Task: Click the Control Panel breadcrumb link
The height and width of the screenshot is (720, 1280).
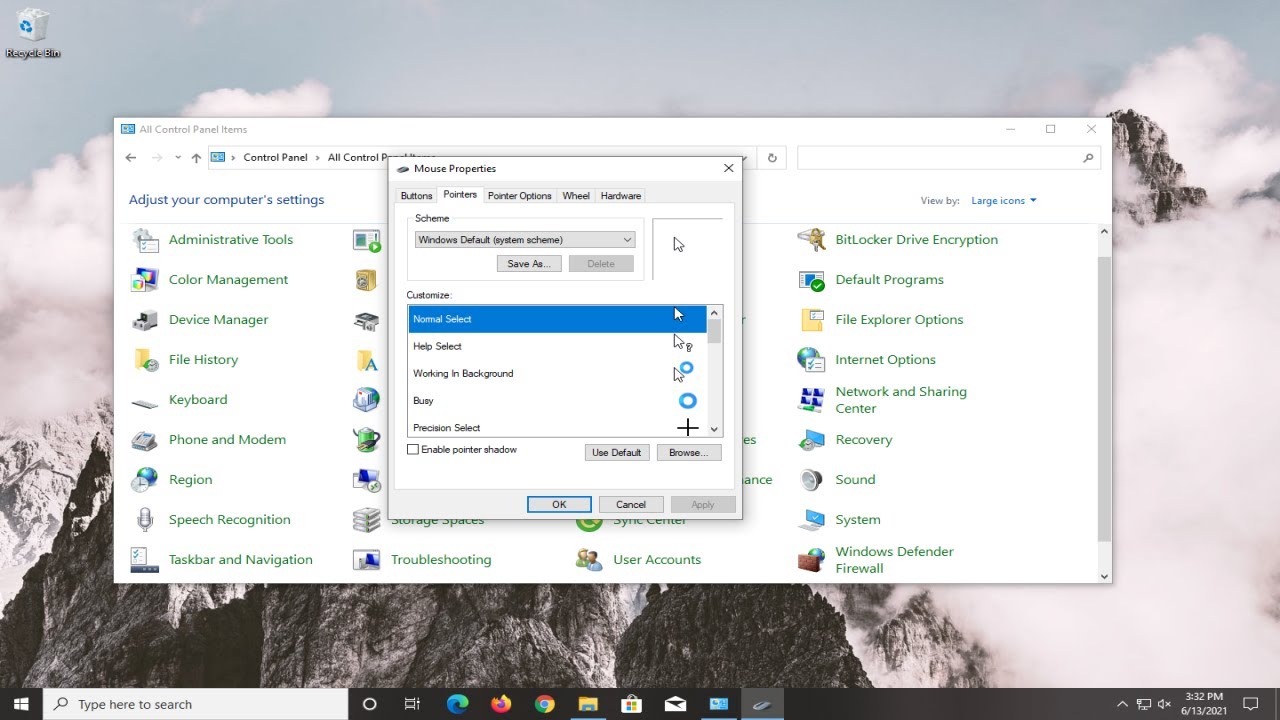Action: click(276, 158)
